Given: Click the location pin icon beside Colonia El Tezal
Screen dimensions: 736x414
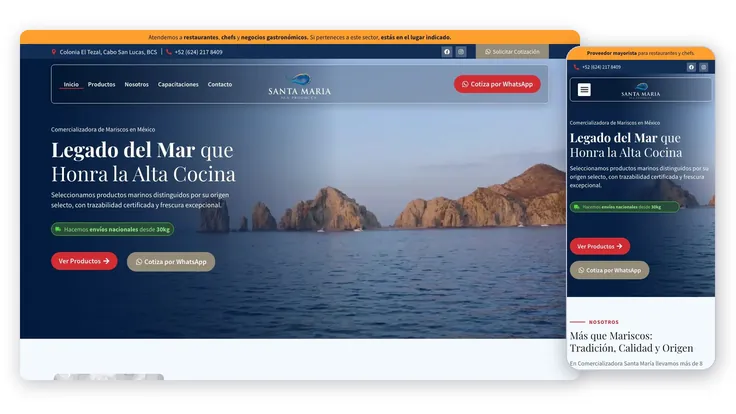Looking at the screenshot, I should 54,52.
